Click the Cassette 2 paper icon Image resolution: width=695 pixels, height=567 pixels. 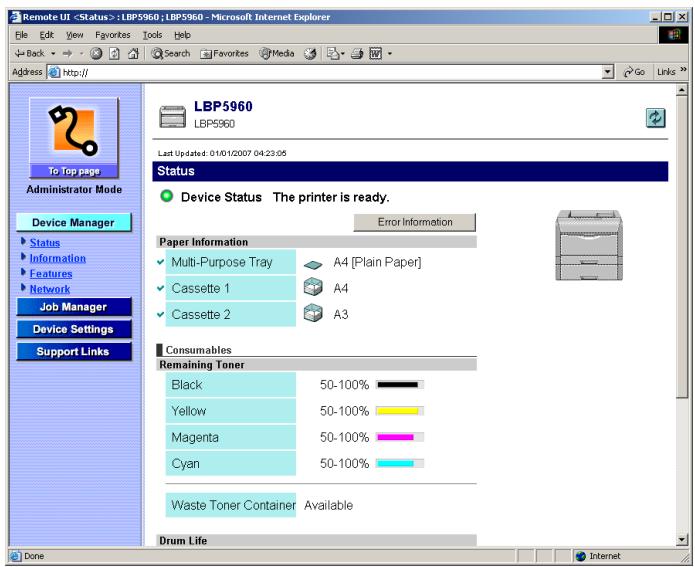point(313,313)
